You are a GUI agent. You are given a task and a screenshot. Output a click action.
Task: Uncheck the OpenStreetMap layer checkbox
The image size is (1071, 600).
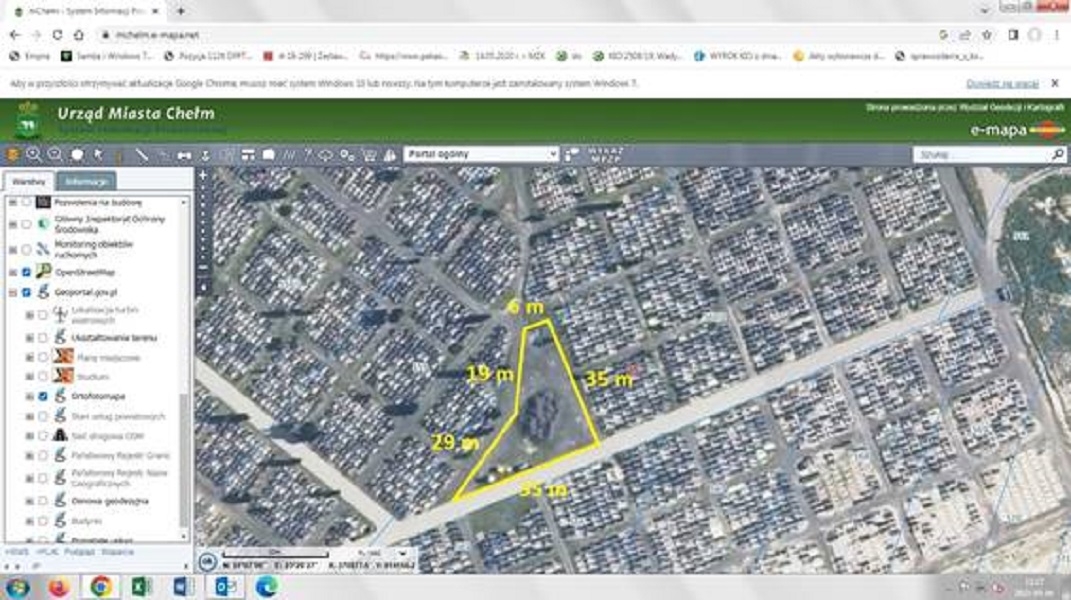pos(26,271)
